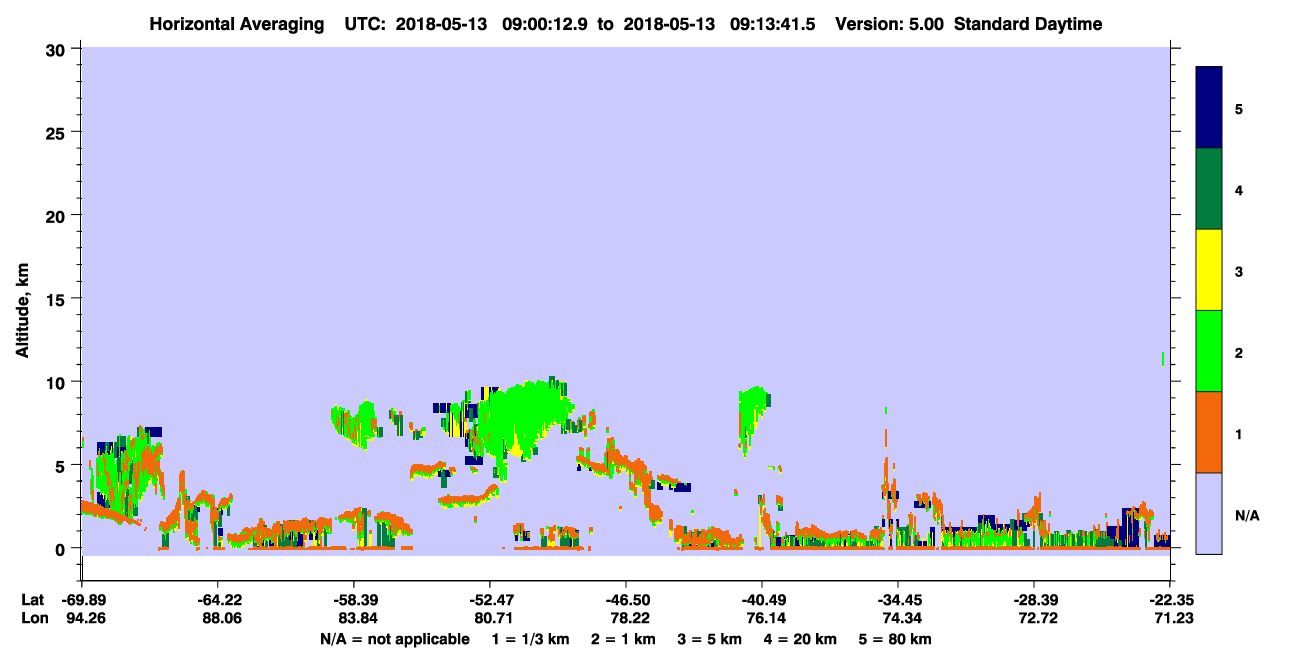Click the orange 1/3 km colorbar segment
This screenshot has width=1300, height=667.
coord(1209,432)
